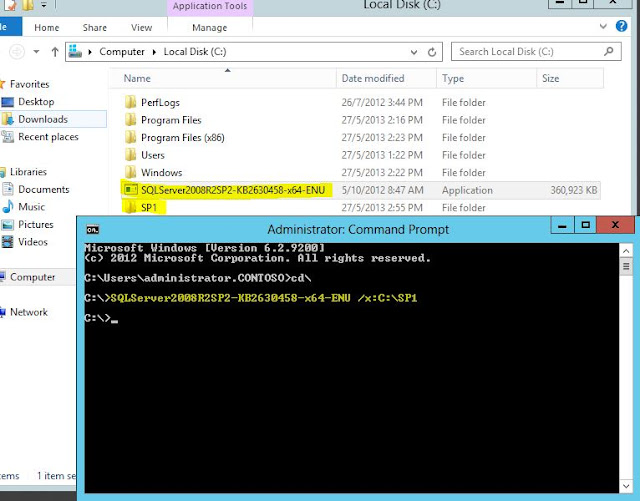This screenshot has height=501, width=640.
Task: Select the SQLServer2008R2SP2 application icon
Action: tap(131, 190)
